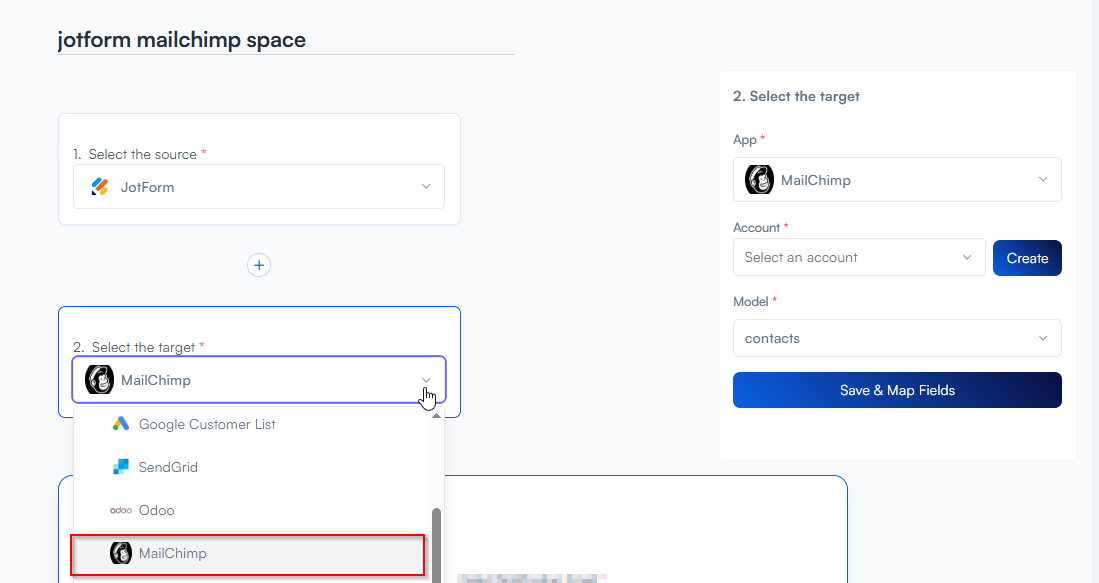
Task: Expand the Model dropdown showing contacts
Action: tap(896, 338)
